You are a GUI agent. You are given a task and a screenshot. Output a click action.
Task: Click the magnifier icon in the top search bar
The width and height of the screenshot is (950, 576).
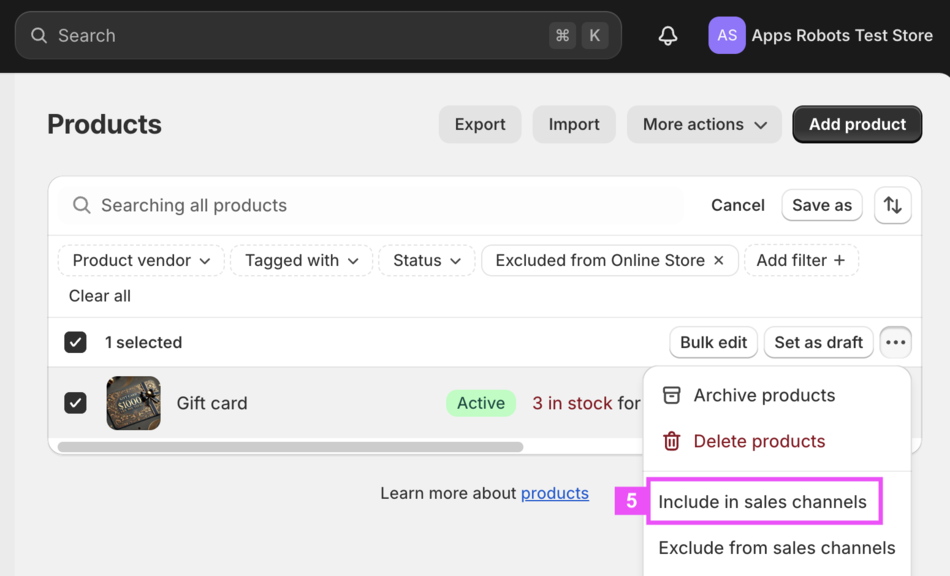39,36
